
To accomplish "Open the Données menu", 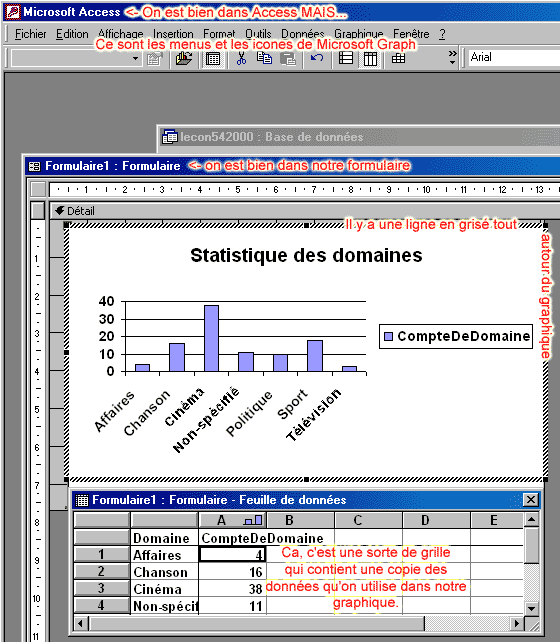I will 303,34.
